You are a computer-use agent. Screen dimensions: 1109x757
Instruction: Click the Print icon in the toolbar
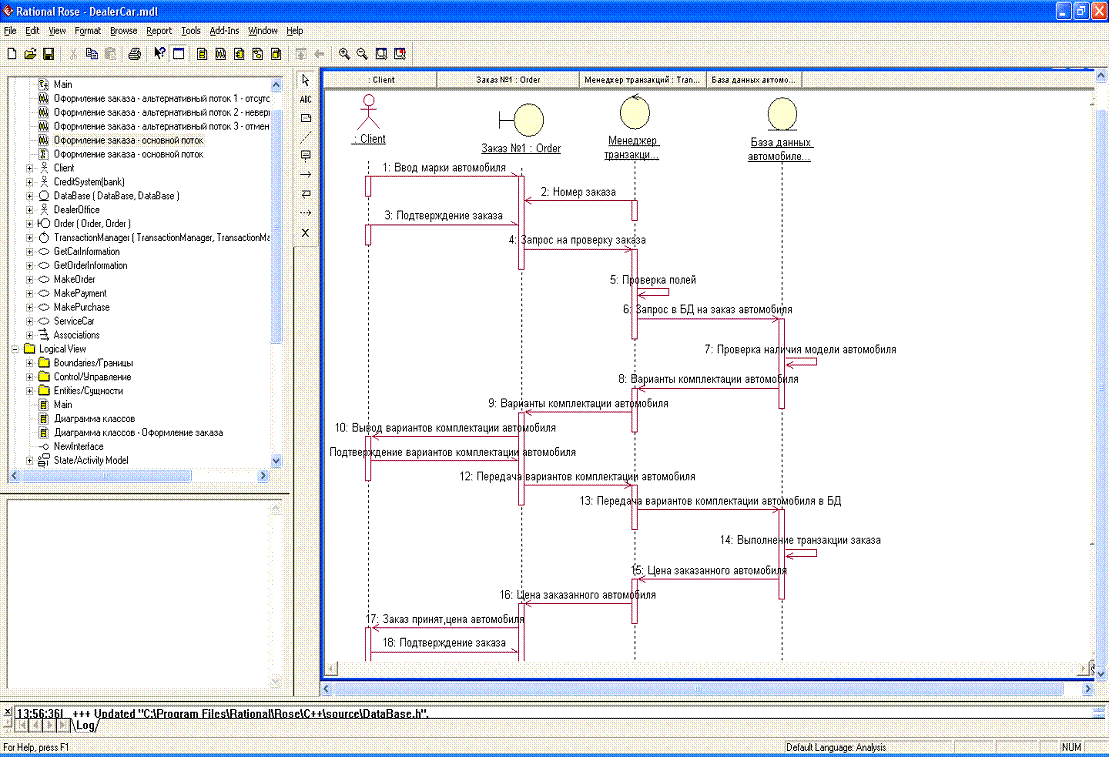tap(134, 53)
